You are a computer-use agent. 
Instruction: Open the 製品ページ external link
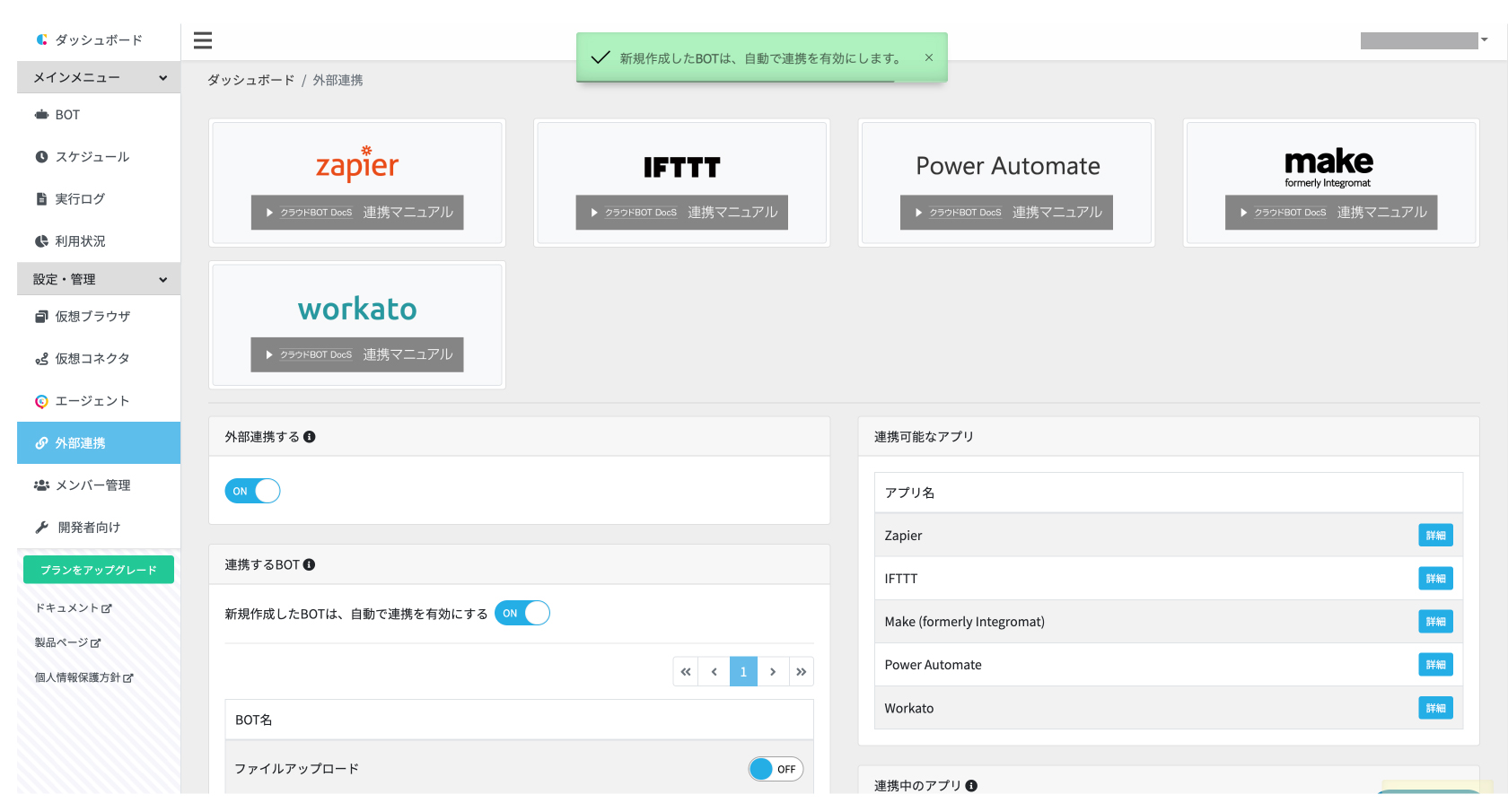[x=68, y=642]
